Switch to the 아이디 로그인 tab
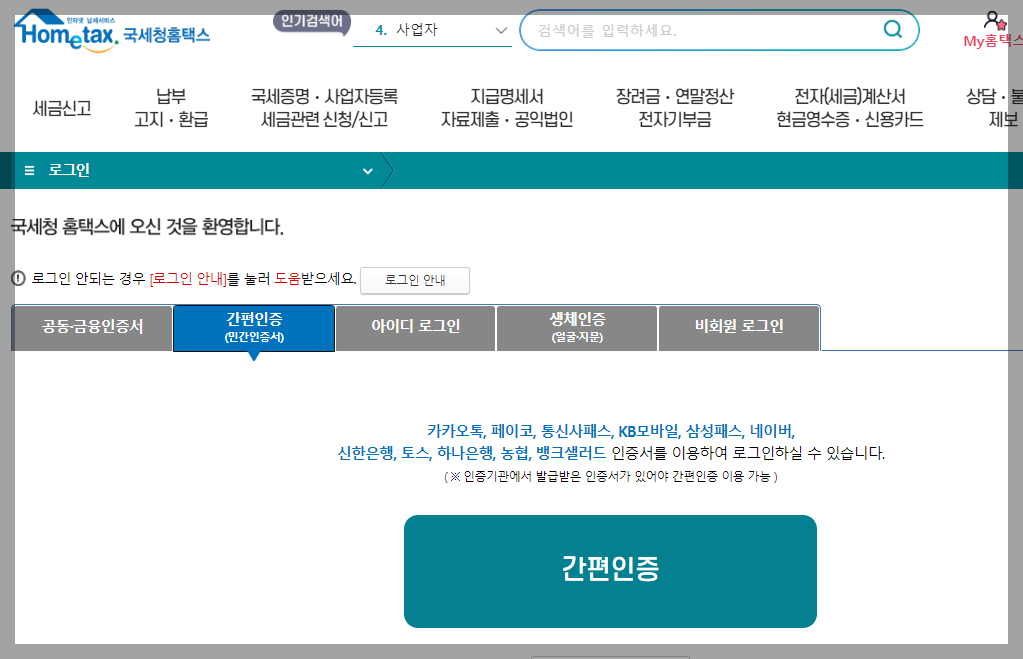Screen dimensions: 1023x659 414,327
